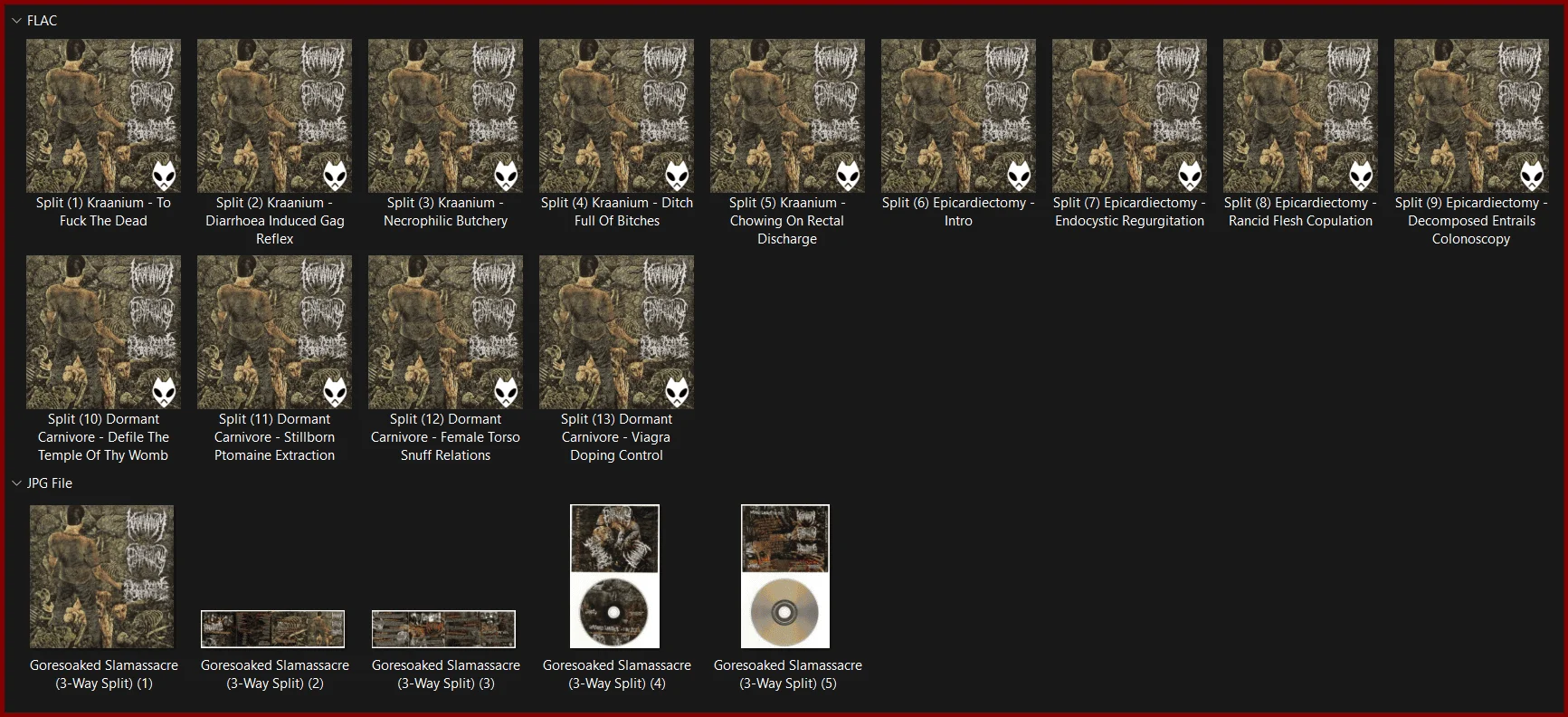
Task: Select album art for Split (10) Dormant Carnivore - Defile The Temple
Action: point(103,332)
